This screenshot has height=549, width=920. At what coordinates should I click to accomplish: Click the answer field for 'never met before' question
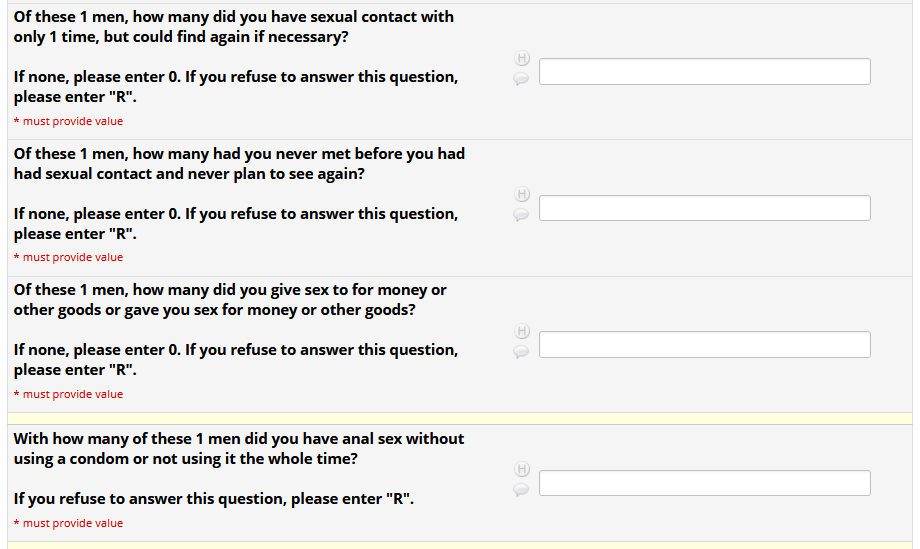click(x=704, y=208)
